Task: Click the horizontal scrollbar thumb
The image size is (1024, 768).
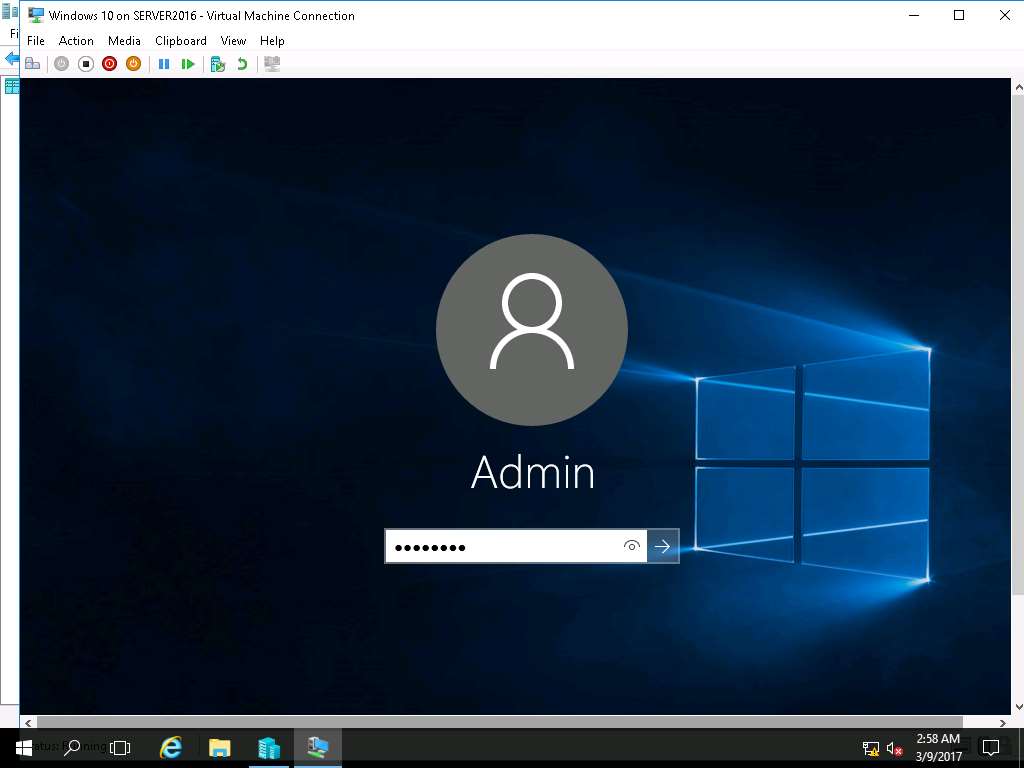Action: pyautogui.click(x=500, y=722)
